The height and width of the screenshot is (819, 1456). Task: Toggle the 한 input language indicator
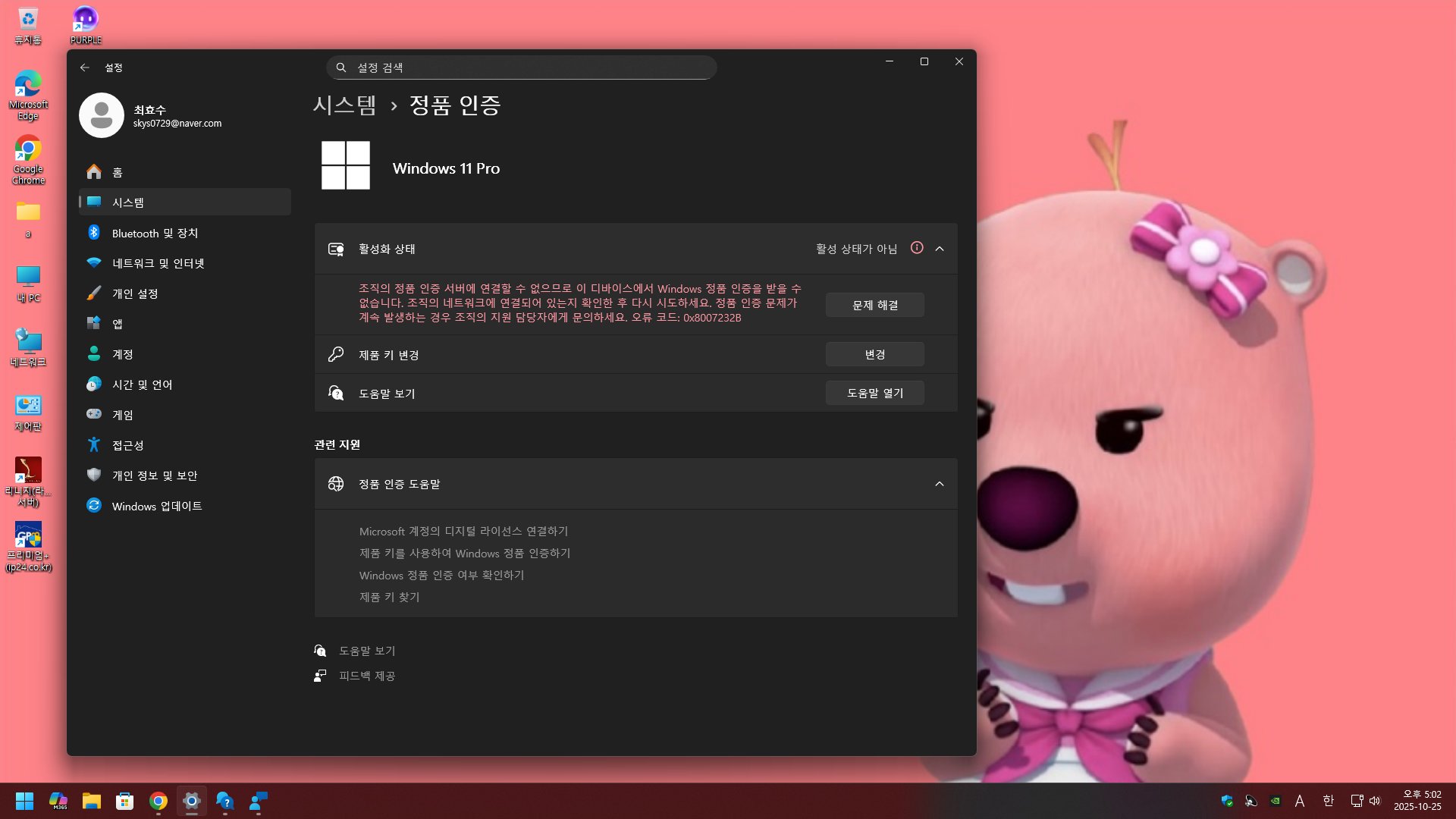pos(1328,801)
